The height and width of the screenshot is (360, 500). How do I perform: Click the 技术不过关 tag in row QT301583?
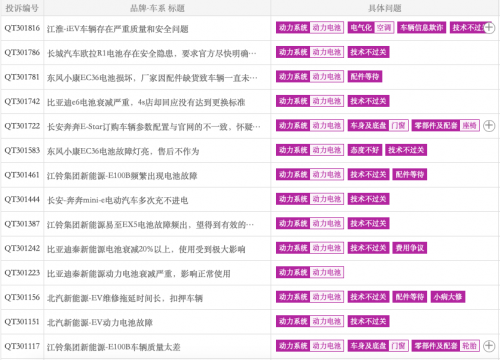pos(406,150)
